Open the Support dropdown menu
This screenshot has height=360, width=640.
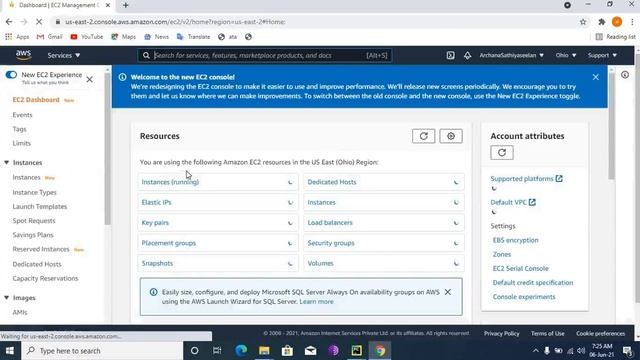click(x=602, y=55)
